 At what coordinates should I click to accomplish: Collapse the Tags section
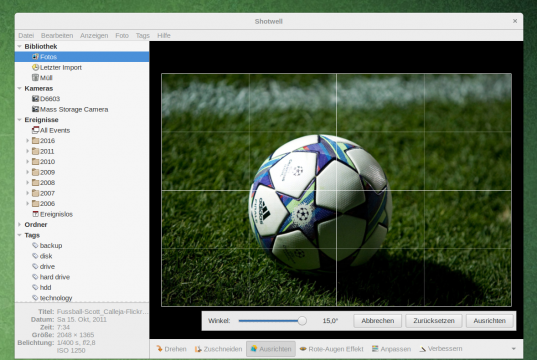[x=20, y=235]
